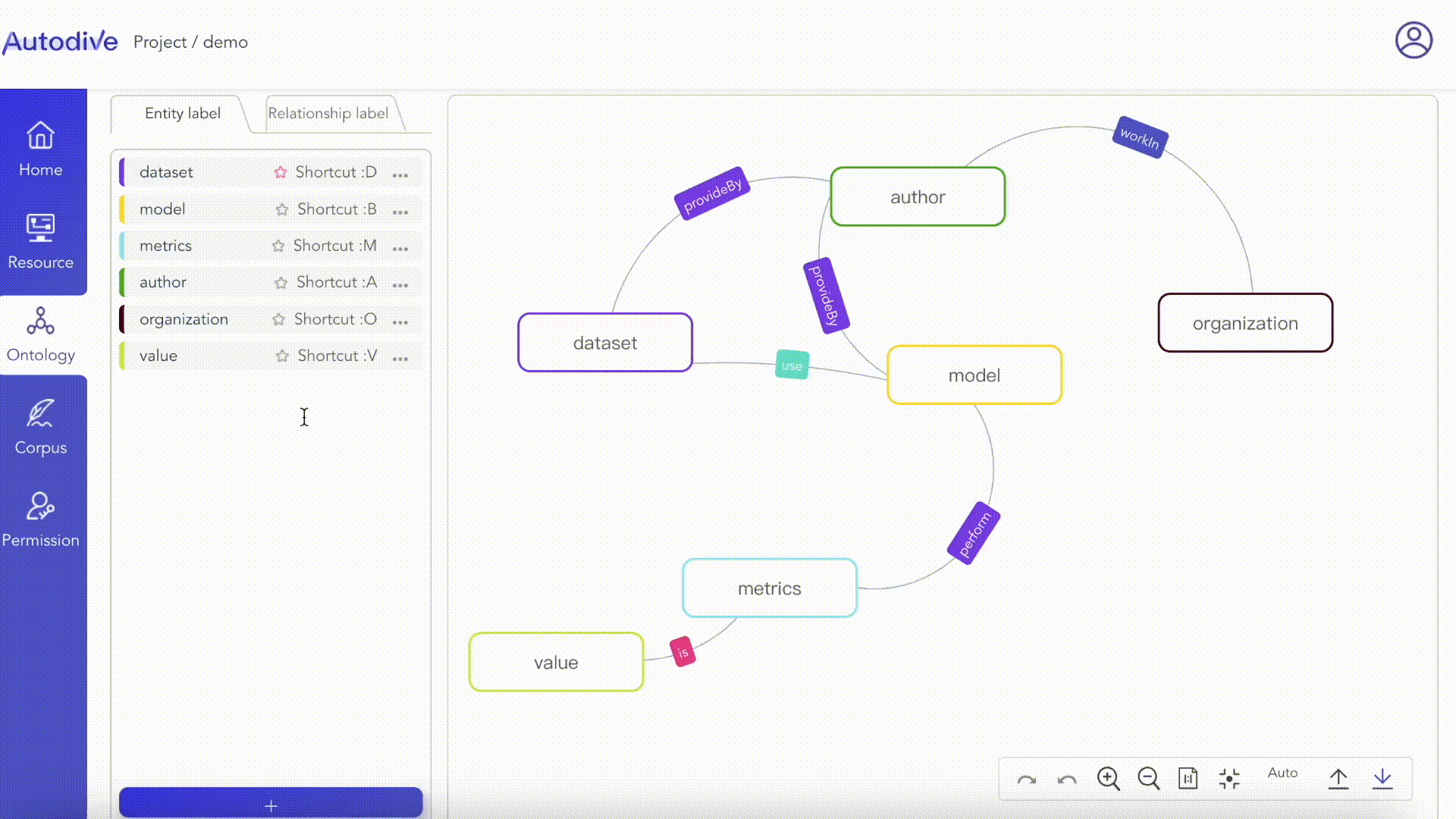The width and height of the screenshot is (1456, 819).
Task: Toggle the star for dataset label
Action: pos(281,172)
